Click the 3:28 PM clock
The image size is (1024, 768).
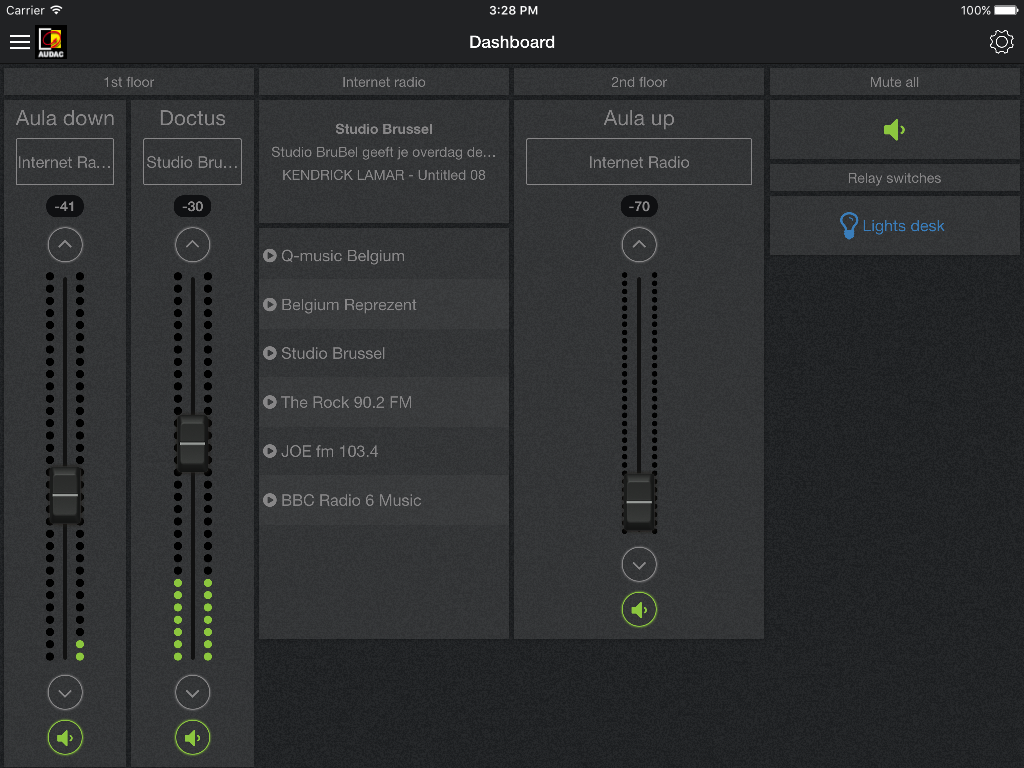click(513, 10)
